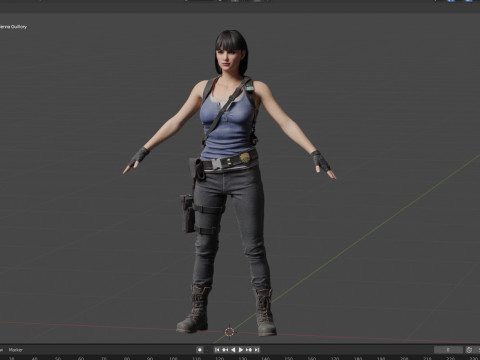Jump to the timeline start frame
The image size is (480, 360).
[217, 350]
